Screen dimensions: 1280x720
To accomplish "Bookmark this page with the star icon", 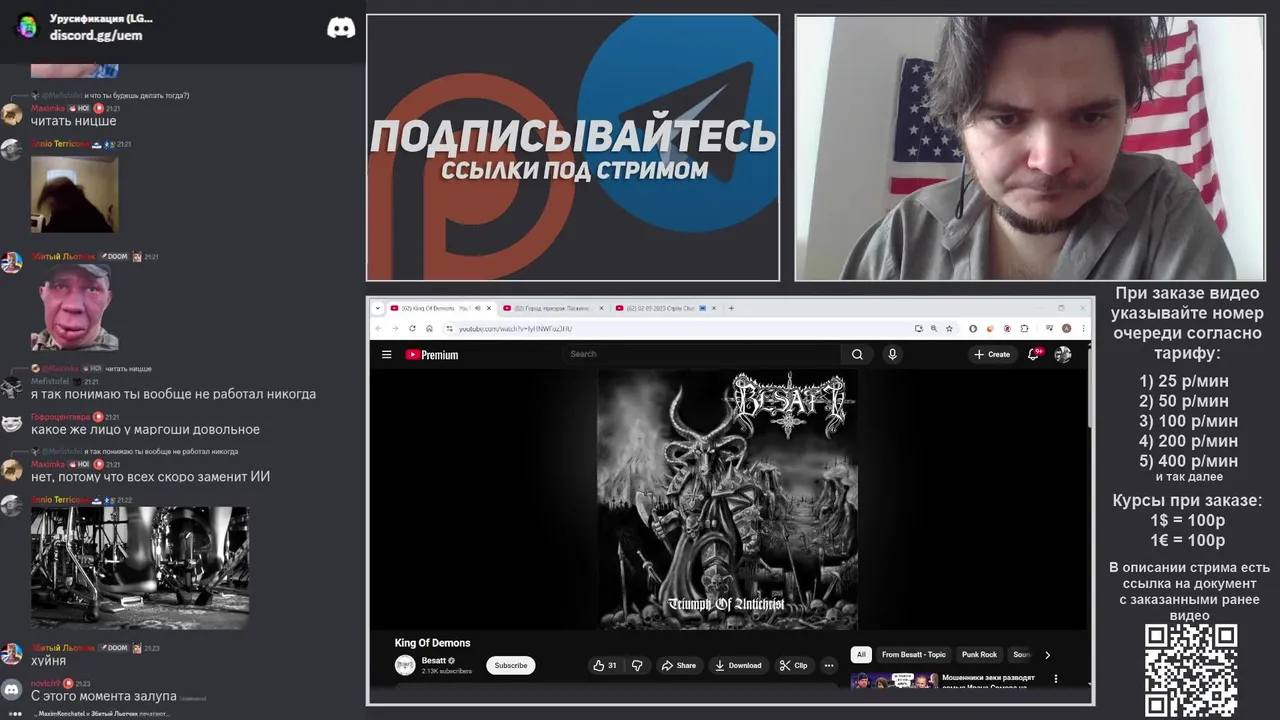I will point(949,328).
